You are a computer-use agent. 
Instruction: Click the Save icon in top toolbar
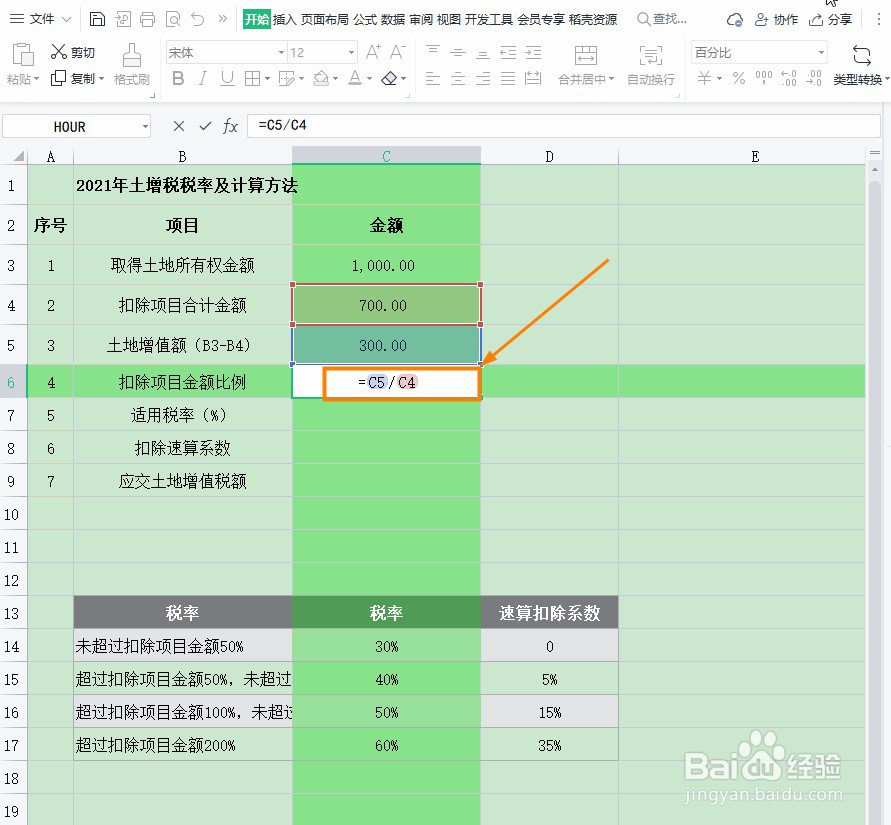[96, 18]
